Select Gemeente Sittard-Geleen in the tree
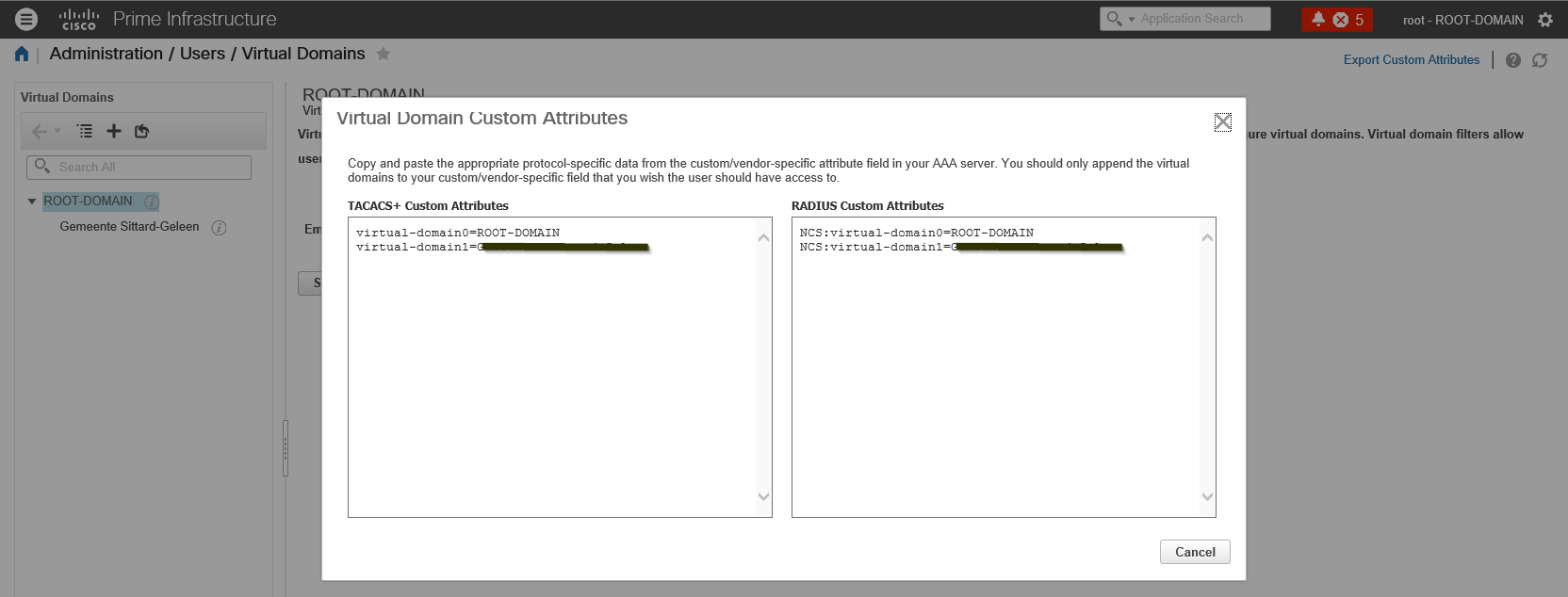This screenshot has width=1568, height=597. tap(129, 227)
